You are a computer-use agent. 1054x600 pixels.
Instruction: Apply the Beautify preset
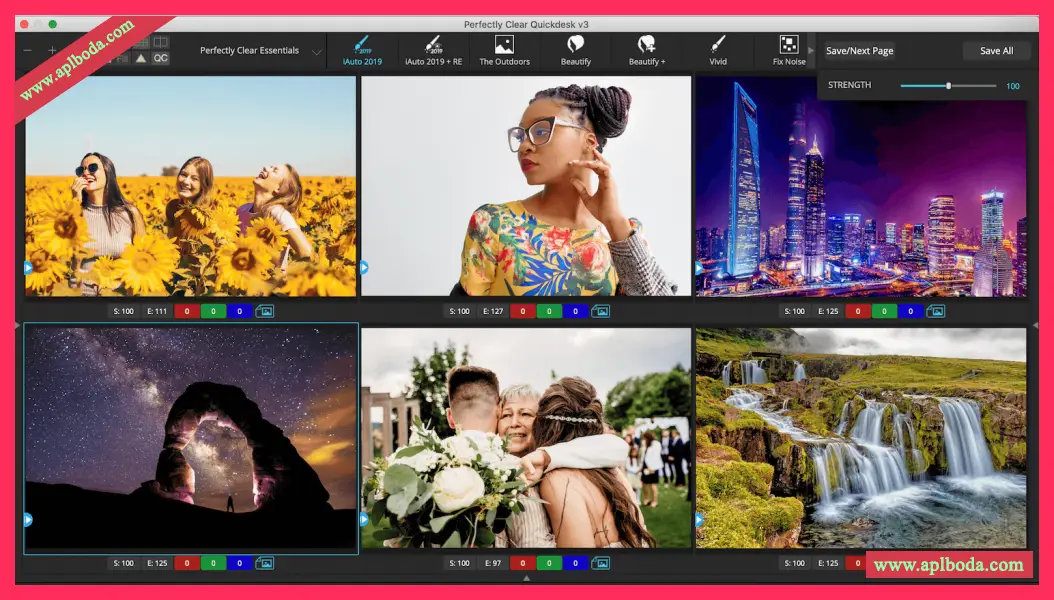coord(575,50)
